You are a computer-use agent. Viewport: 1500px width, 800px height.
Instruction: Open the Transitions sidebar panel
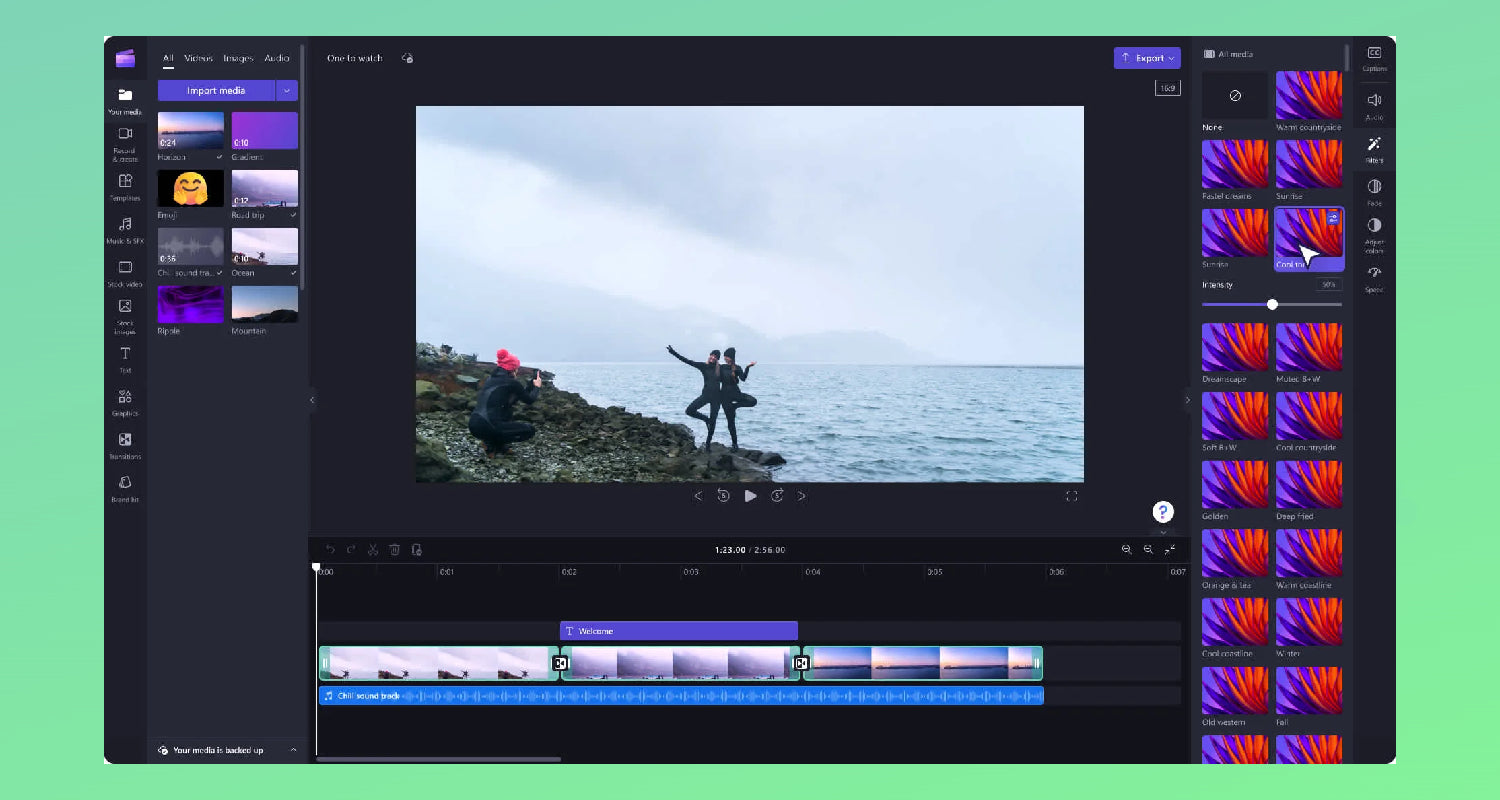125,444
